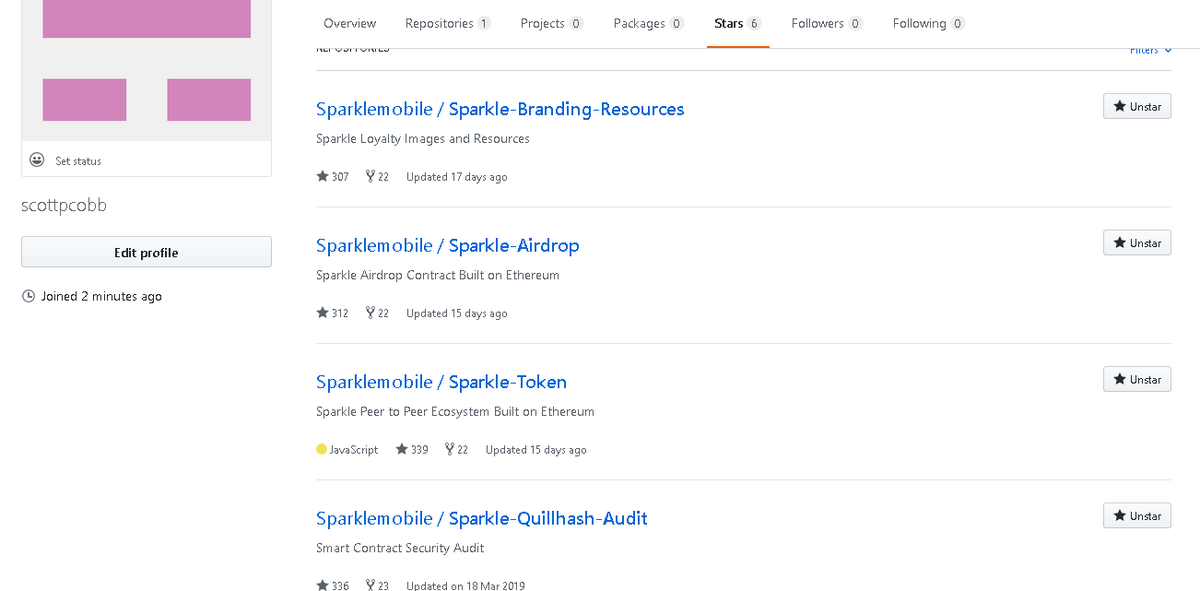
Task: View 339 stargazers of Sparkle-Token
Action: click(x=412, y=450)
